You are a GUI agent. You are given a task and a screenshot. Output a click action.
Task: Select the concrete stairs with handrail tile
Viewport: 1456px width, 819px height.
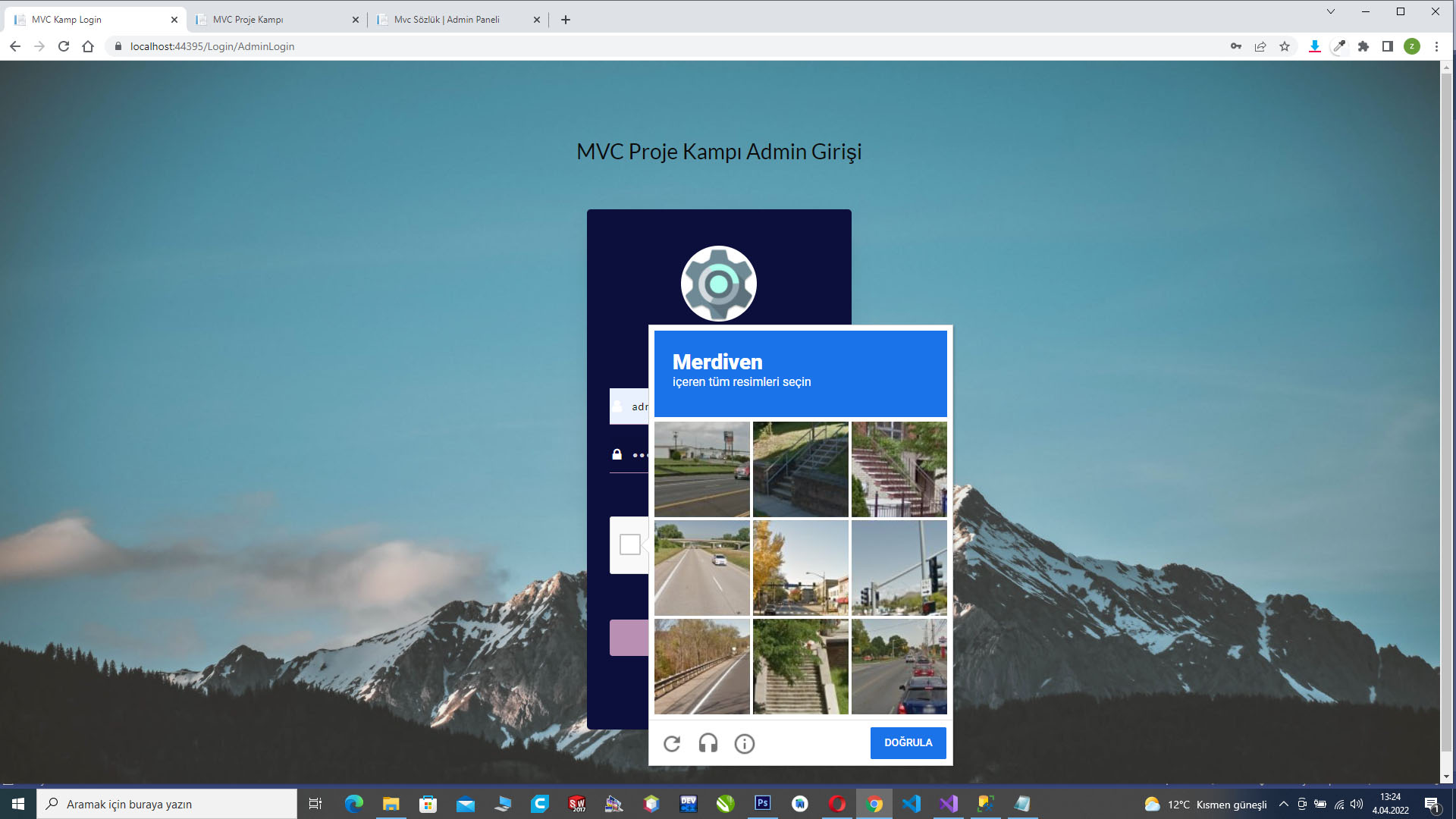pos(801,469)
